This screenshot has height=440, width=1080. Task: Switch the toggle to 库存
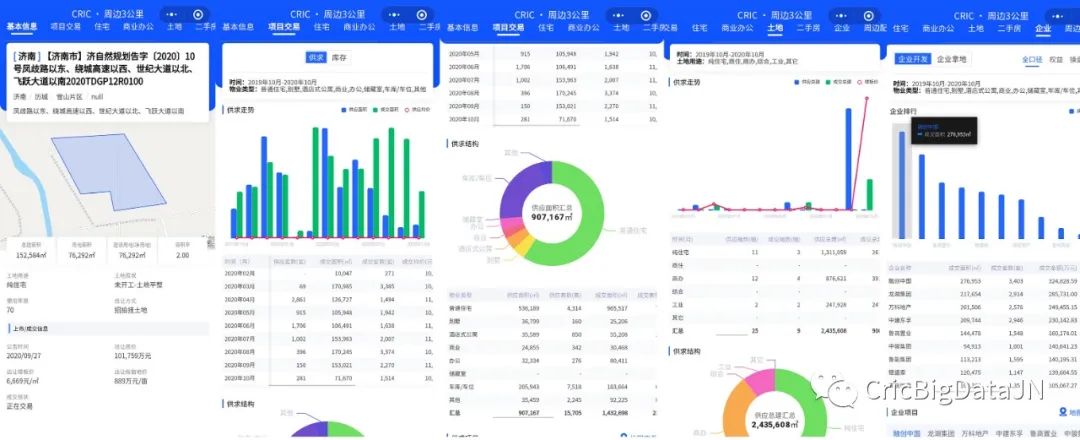pos(340,59)
